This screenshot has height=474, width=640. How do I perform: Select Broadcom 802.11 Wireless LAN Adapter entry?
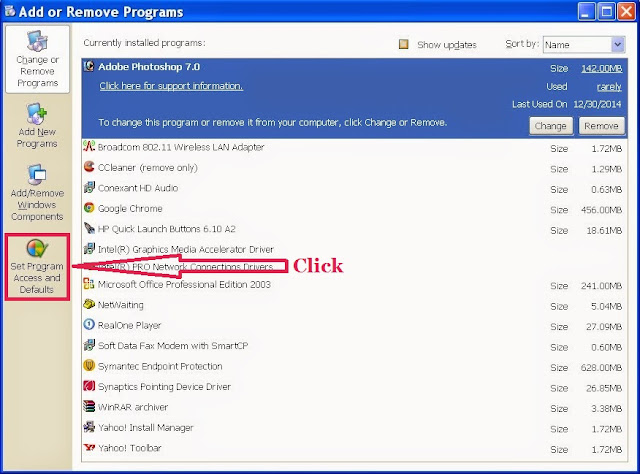pyautogui.click(x=354, y=148)
